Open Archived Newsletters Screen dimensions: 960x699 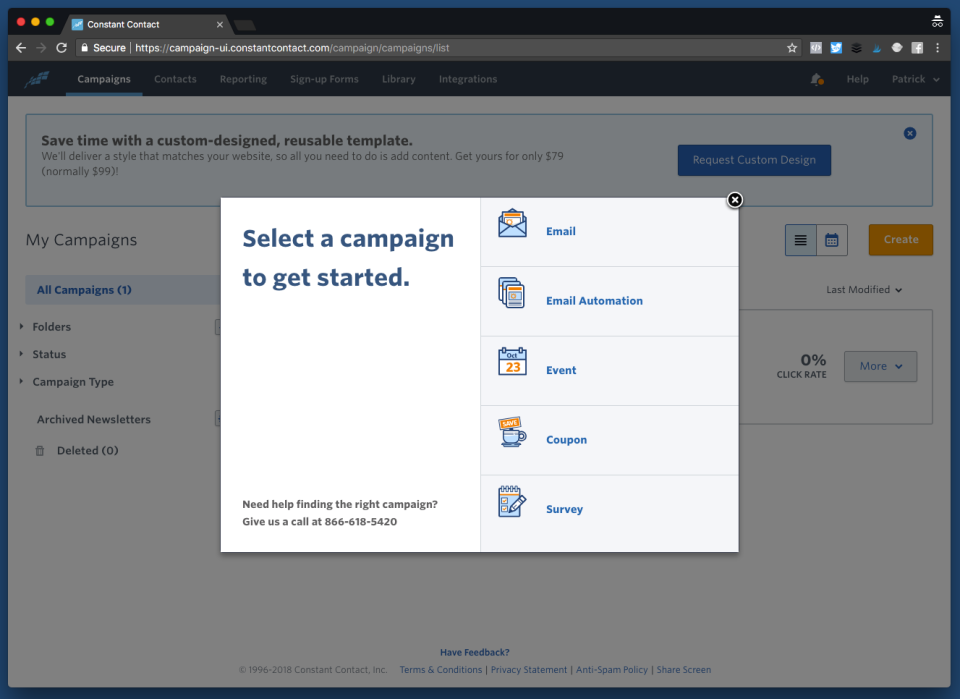click(94, 419)
